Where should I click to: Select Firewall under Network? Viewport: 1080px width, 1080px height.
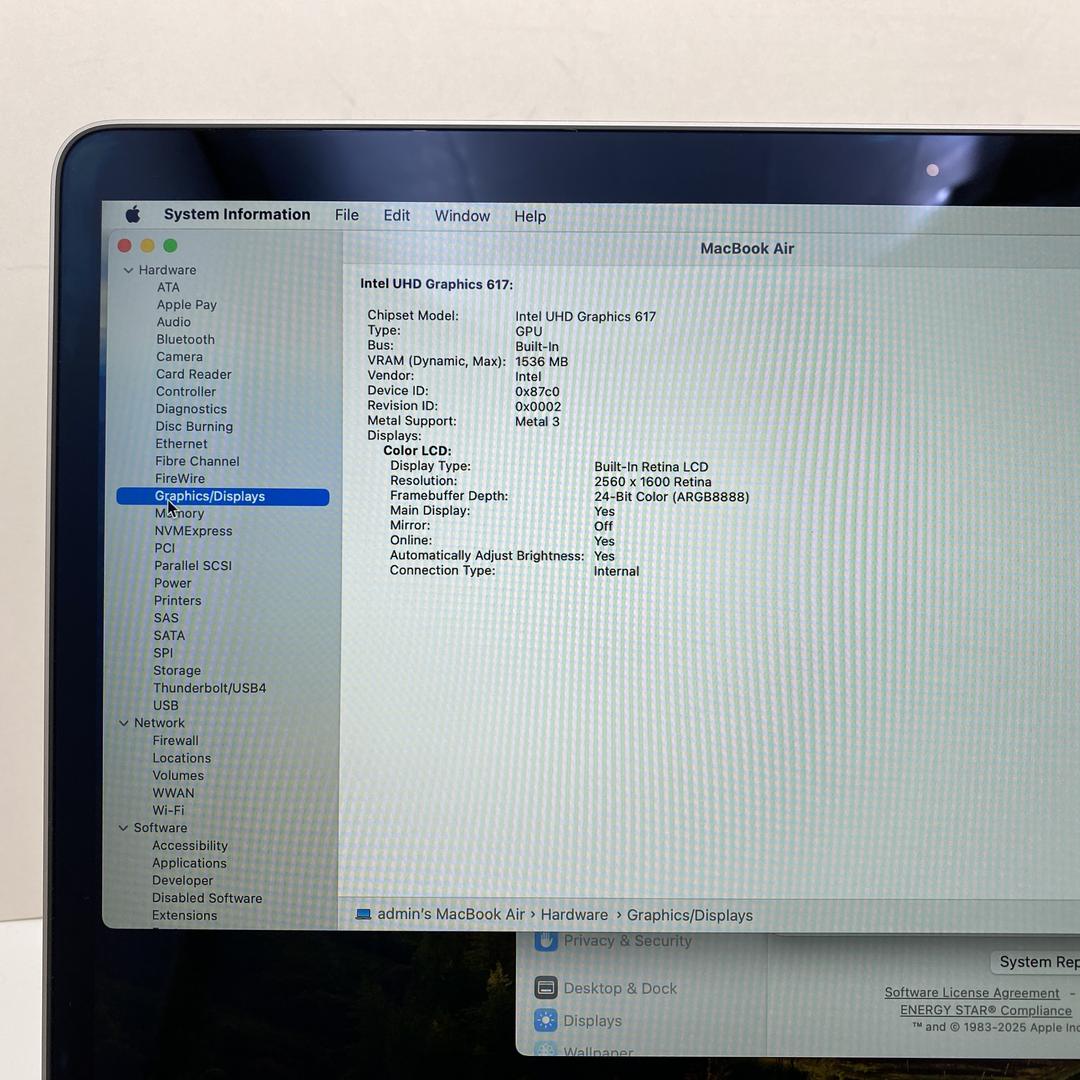pyautogui.click(x=176, y=740)
